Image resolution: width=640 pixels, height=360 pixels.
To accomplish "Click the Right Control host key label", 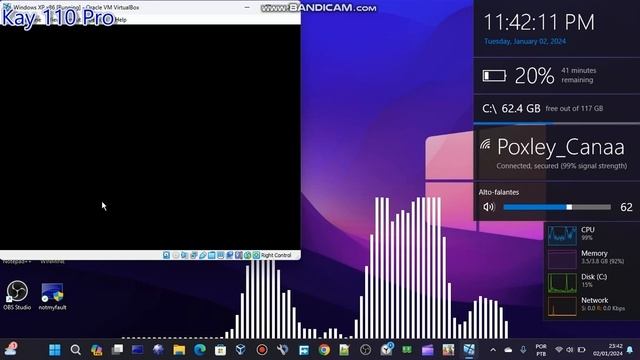I will click(276, 255).
